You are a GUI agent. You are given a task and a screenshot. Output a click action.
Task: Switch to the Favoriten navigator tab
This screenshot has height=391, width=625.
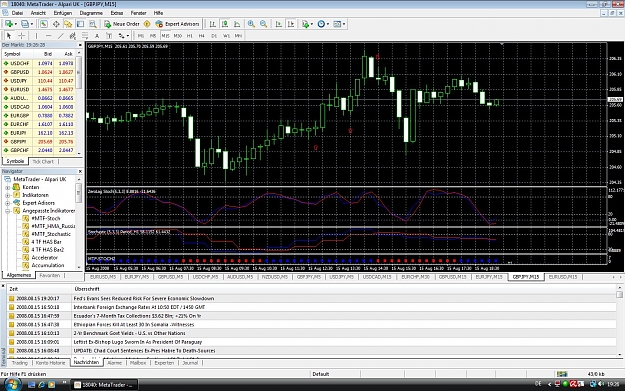[50, 275]
